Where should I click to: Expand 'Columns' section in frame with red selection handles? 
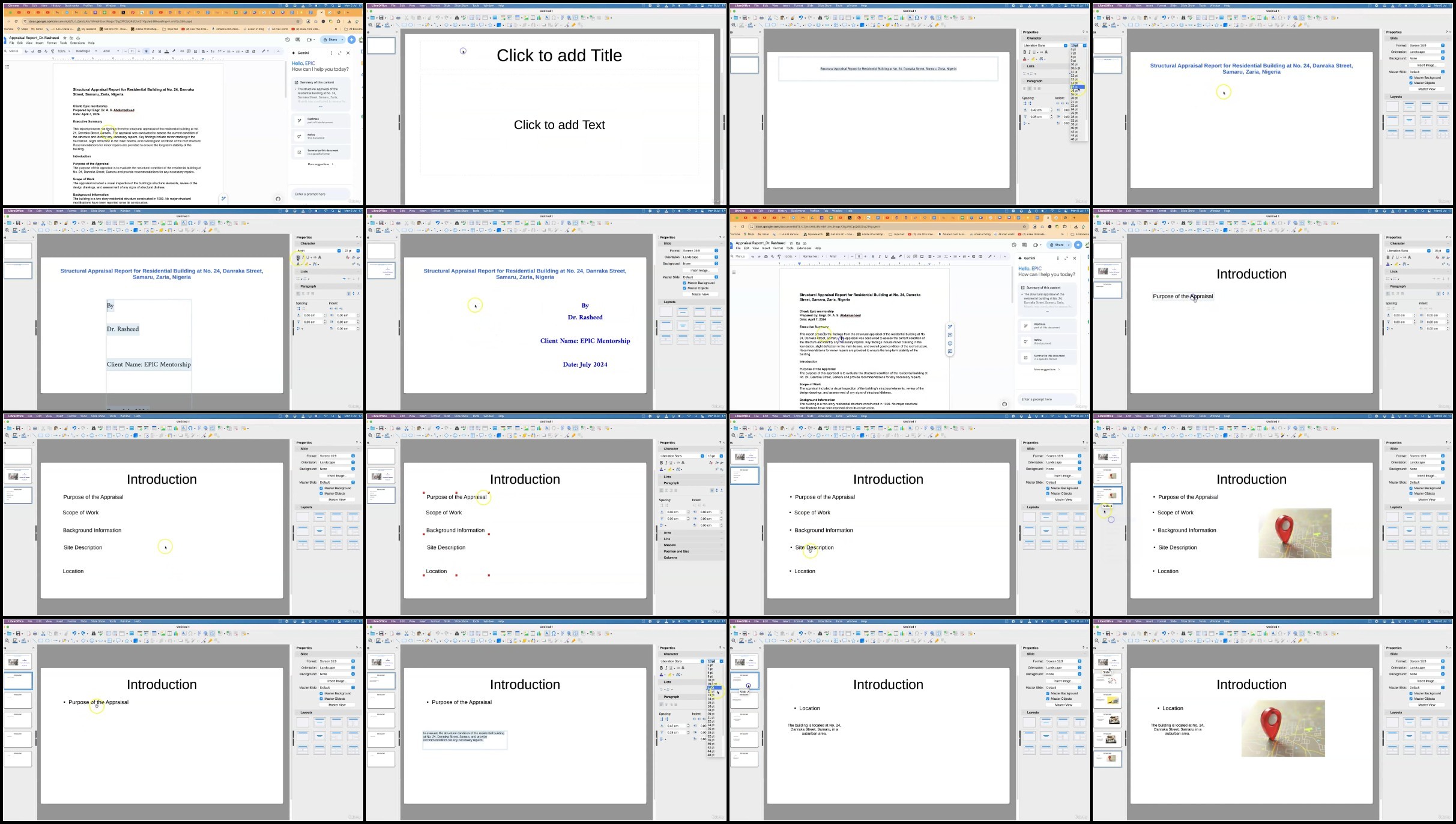(x=692, y=558)
